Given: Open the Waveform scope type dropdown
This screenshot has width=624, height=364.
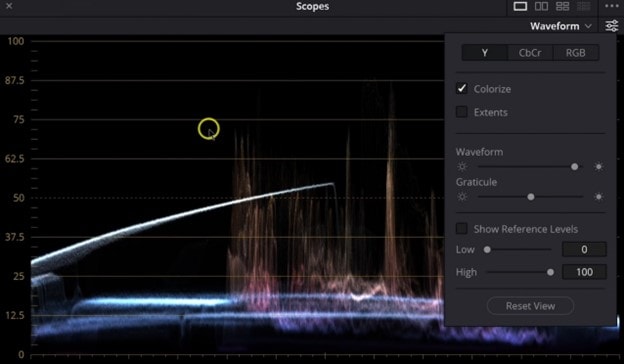Looking at the screenshot, I should pyautogui.click(x=560, y=26).
